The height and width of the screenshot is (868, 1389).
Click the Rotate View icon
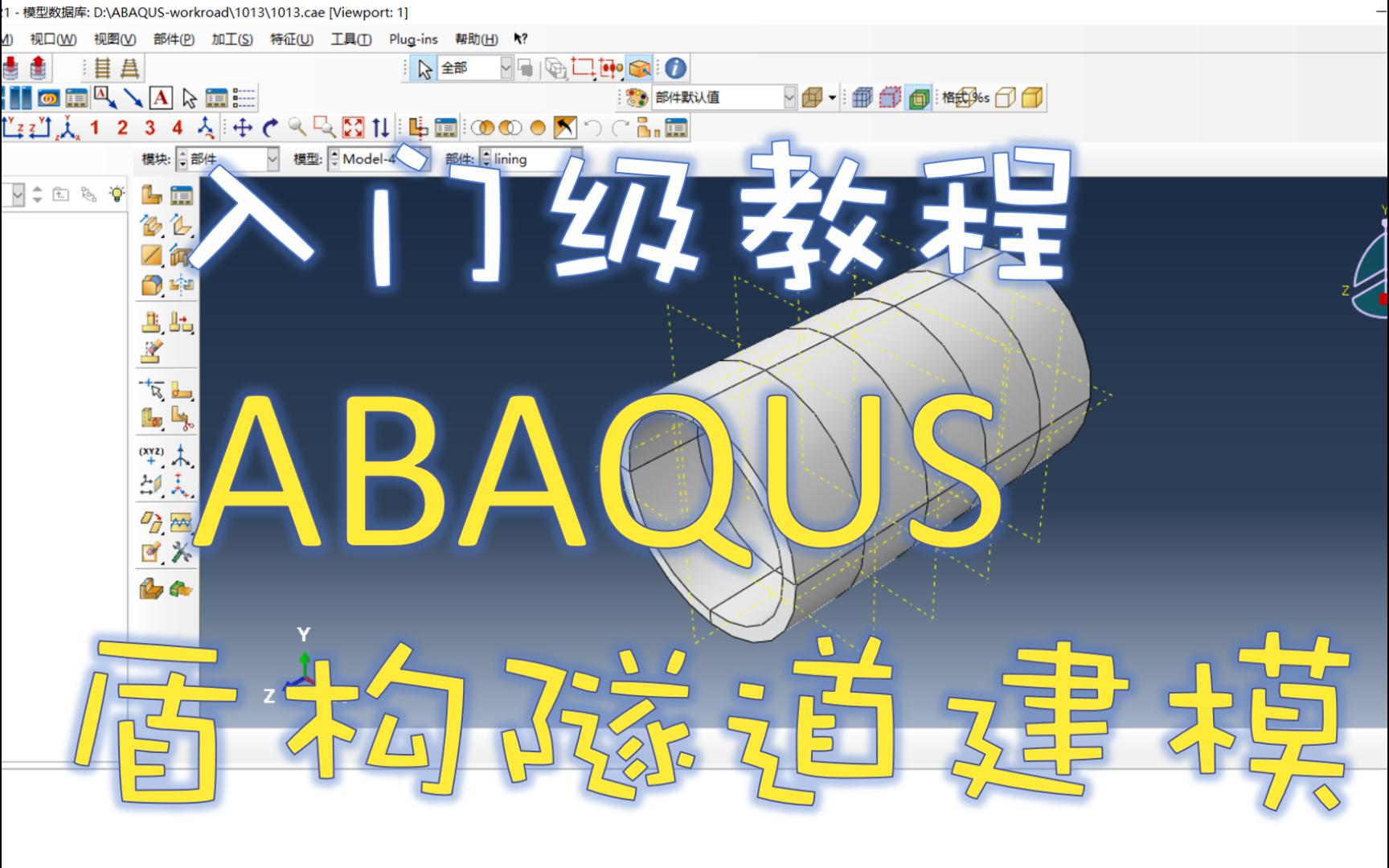(x=271, y=128)
